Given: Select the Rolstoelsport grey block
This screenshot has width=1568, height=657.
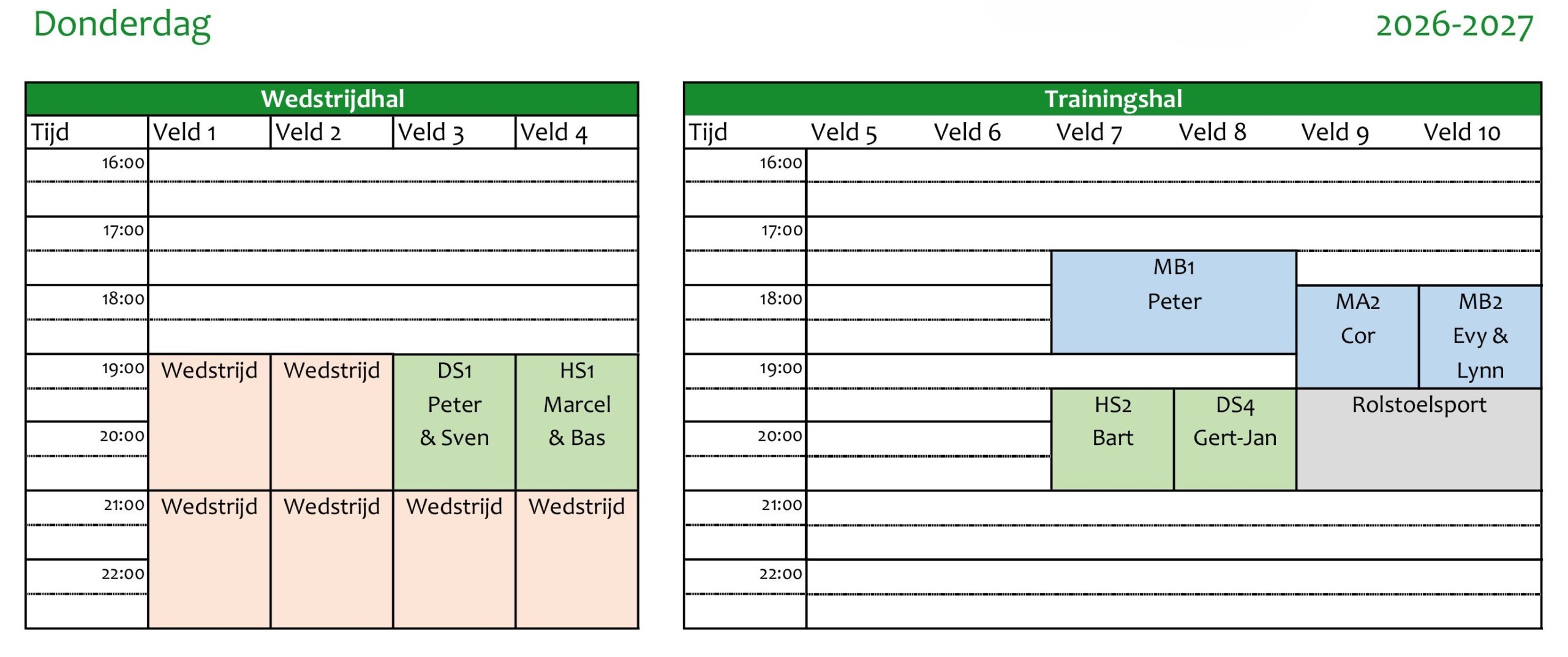Looking at the screenshot, I should (1419, 439).
